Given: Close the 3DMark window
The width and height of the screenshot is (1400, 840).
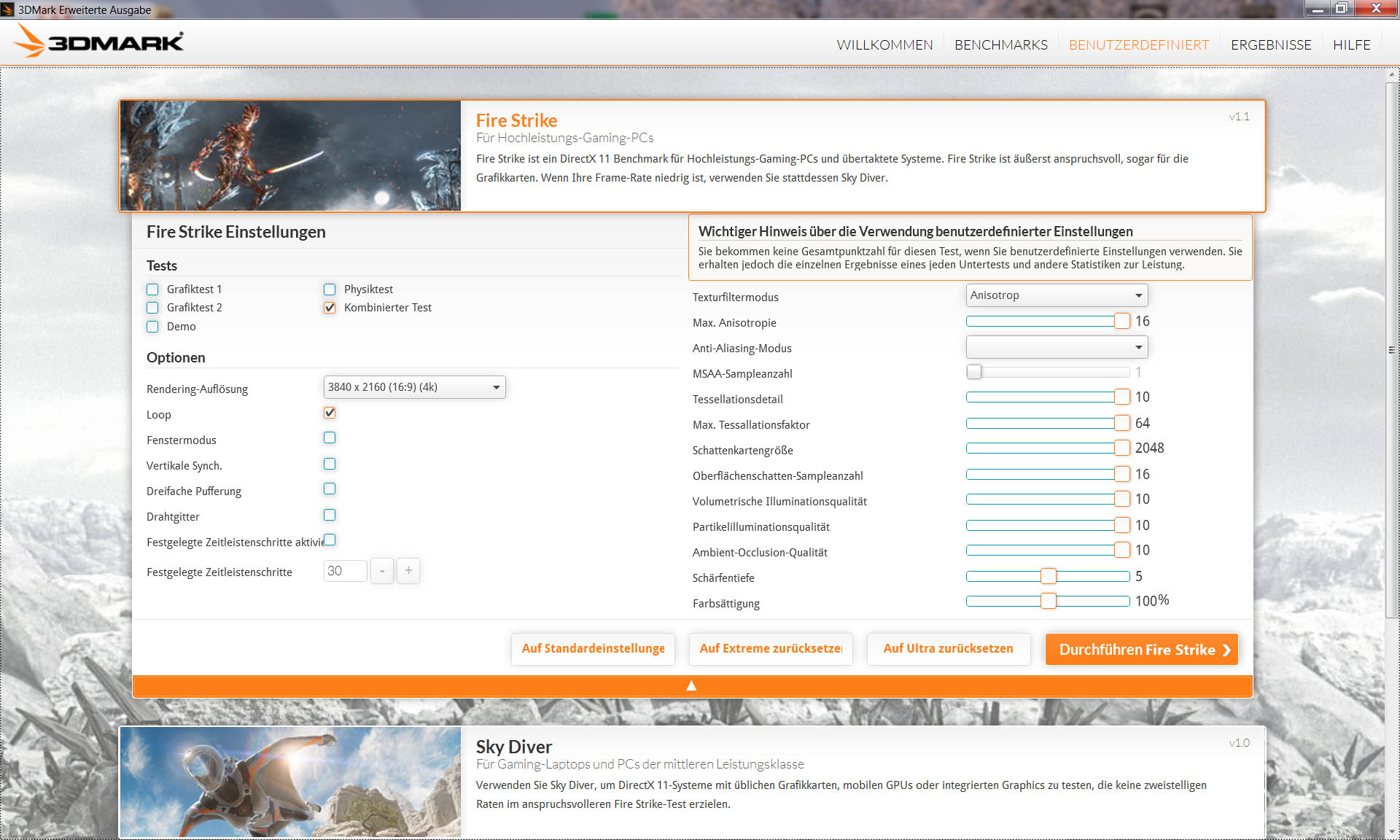Looking at the screenshot, I should tap(1376, 9).
